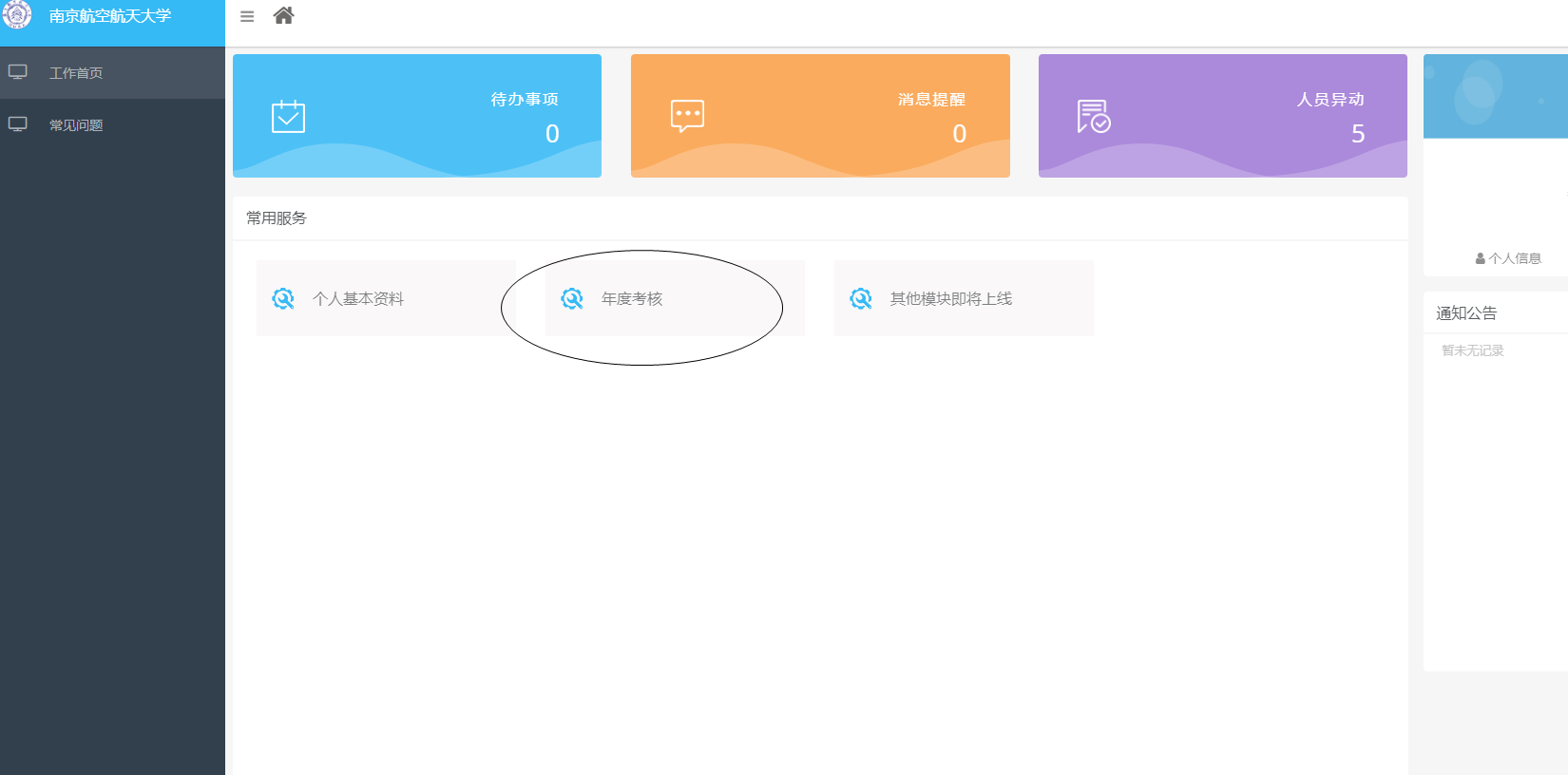Click the chat bubble icon on 消息提醒 card
Viewport: 1568px width, 775px height.
coord(687,116)
